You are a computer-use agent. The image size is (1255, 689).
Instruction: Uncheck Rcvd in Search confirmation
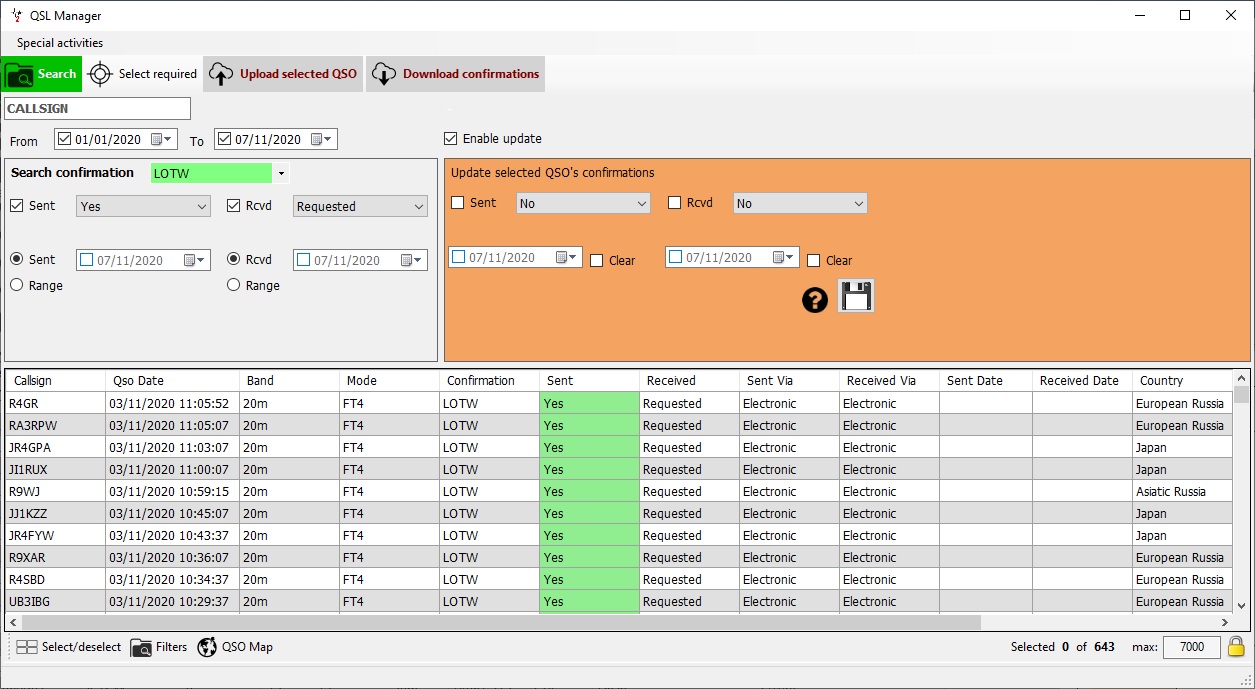tap(233, 206)
